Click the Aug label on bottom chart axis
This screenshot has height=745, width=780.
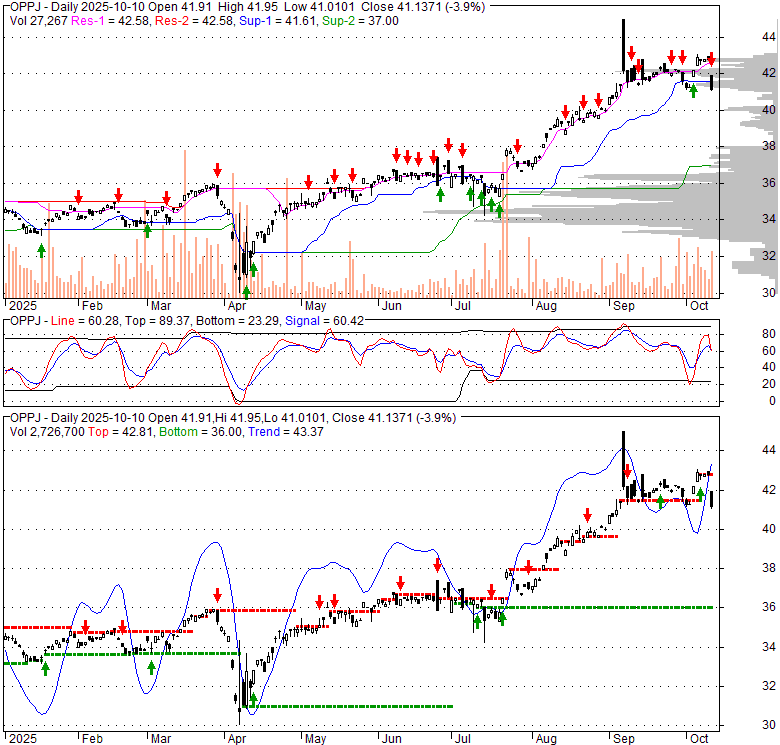[546, 739]
